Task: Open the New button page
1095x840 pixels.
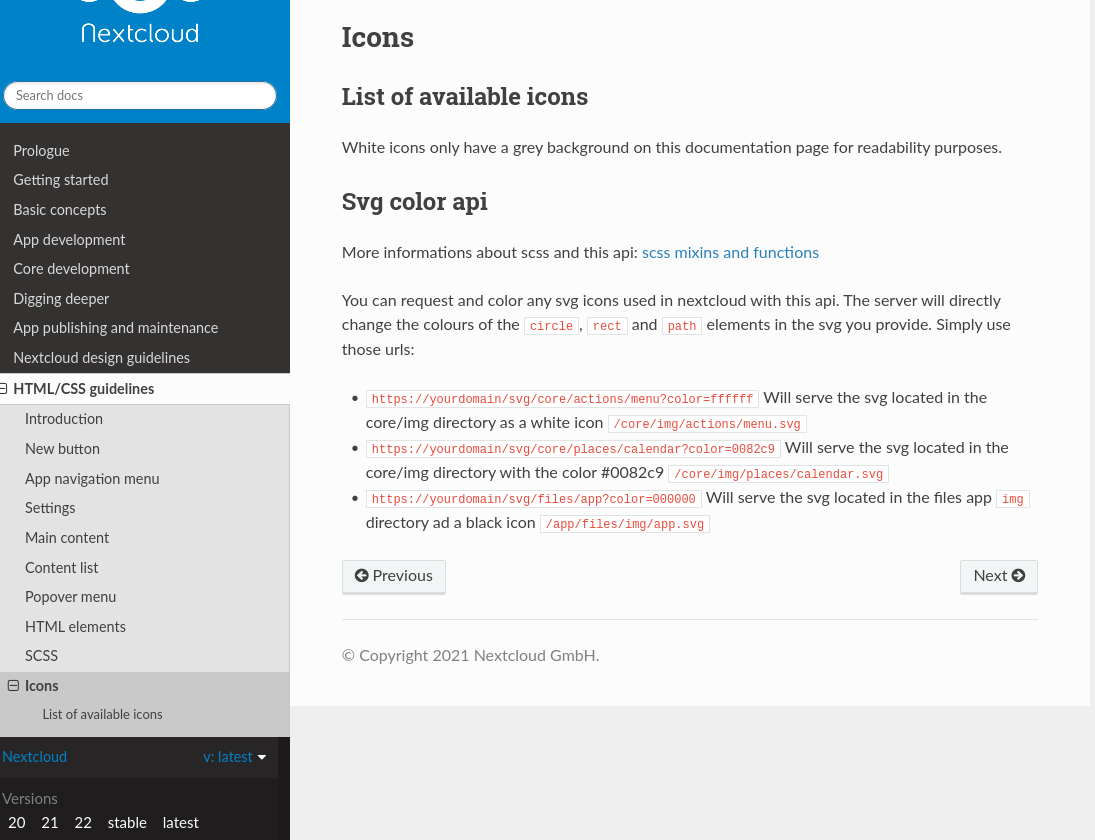Action: click(x=62, y=449)
